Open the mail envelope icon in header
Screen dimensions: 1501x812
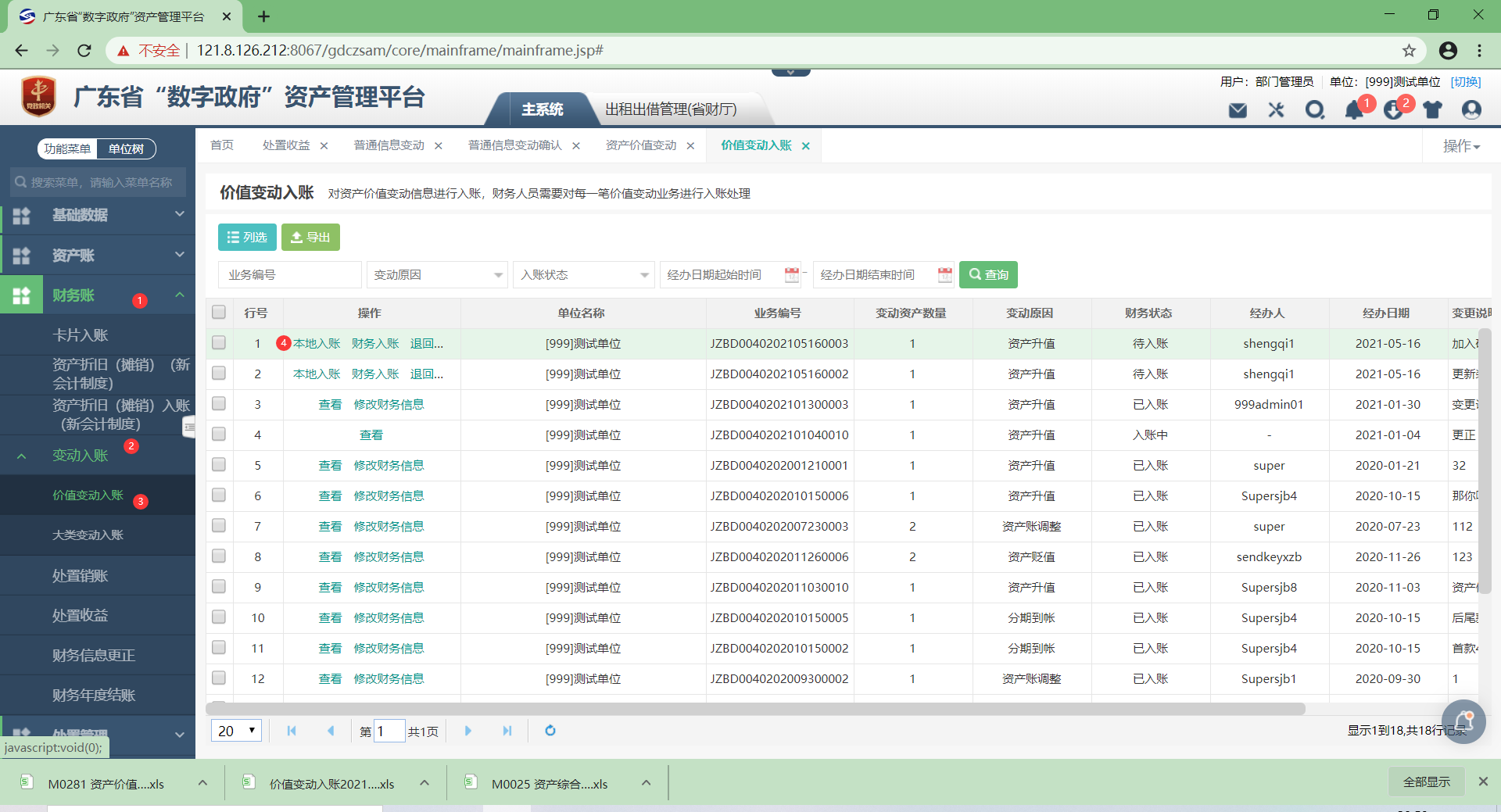coord(1238,110)
